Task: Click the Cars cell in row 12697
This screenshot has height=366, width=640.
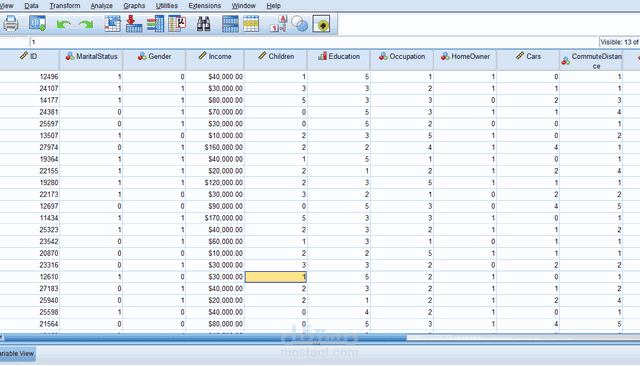Action: tap(528, 206)
